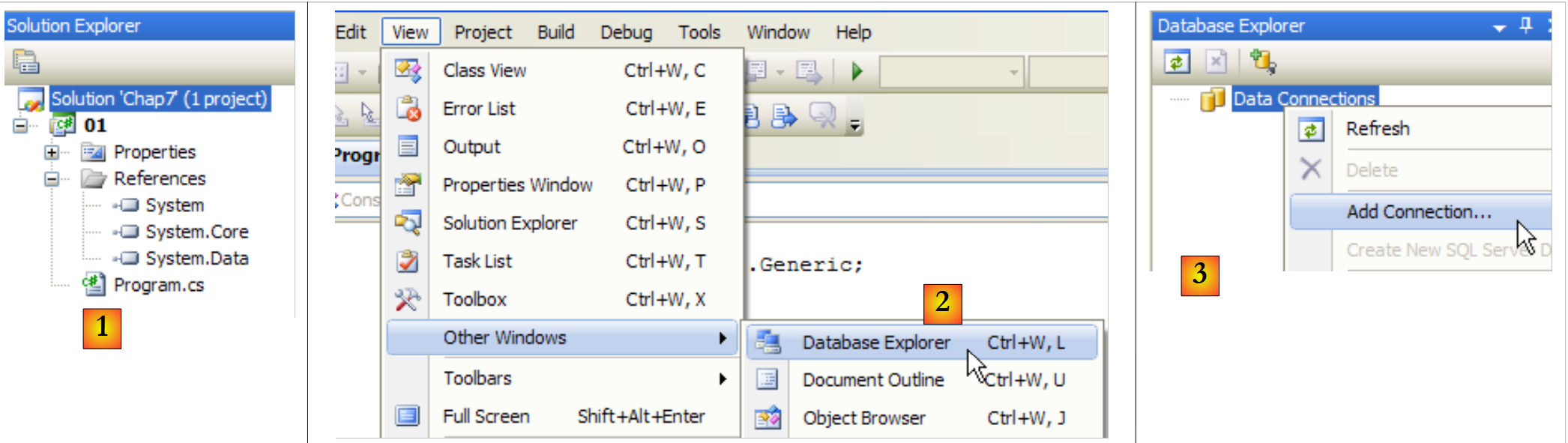Collapse the References folder node

51,179
